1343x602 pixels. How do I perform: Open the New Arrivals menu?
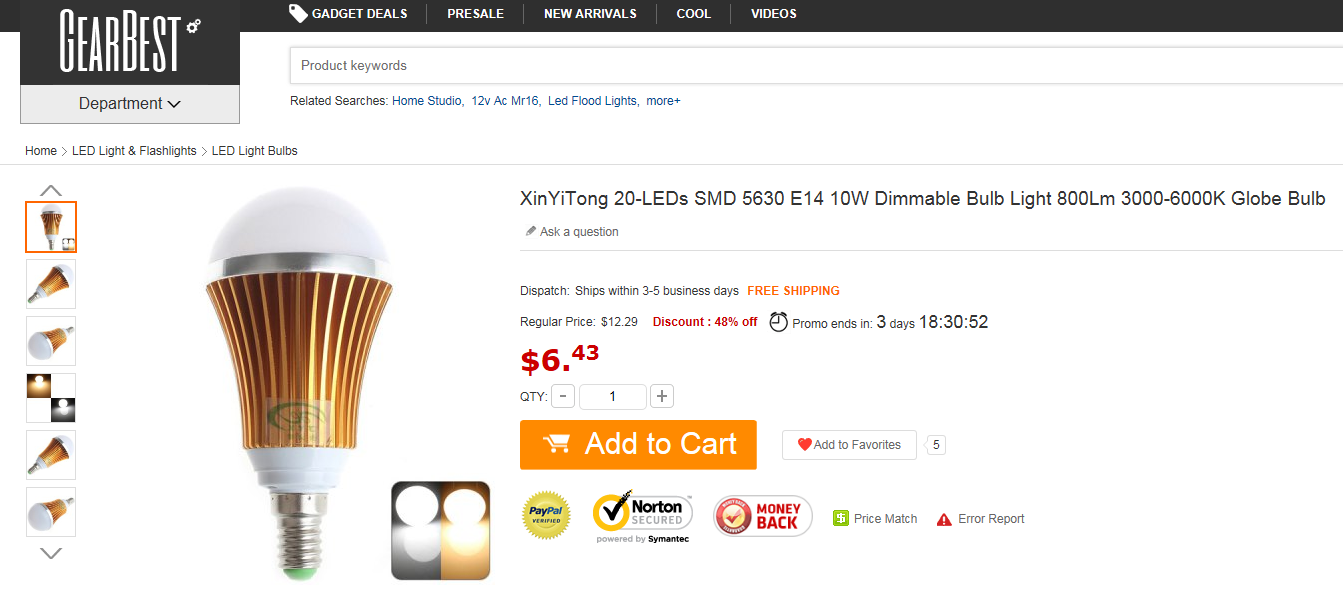[590, 14]
